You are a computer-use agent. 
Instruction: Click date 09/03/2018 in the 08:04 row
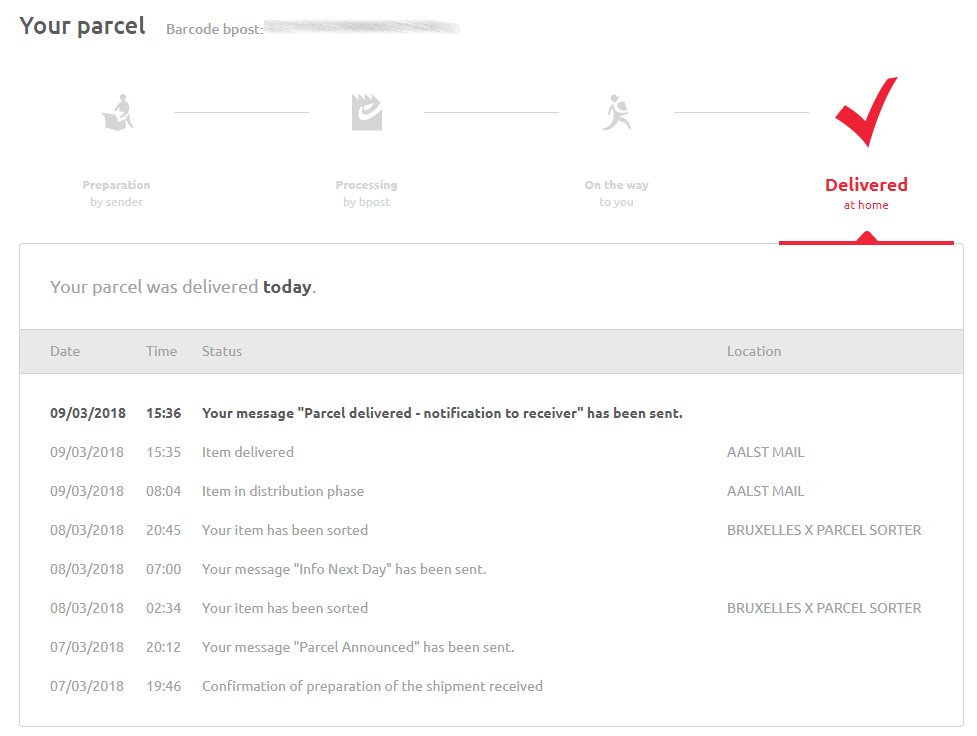[87, 491]
